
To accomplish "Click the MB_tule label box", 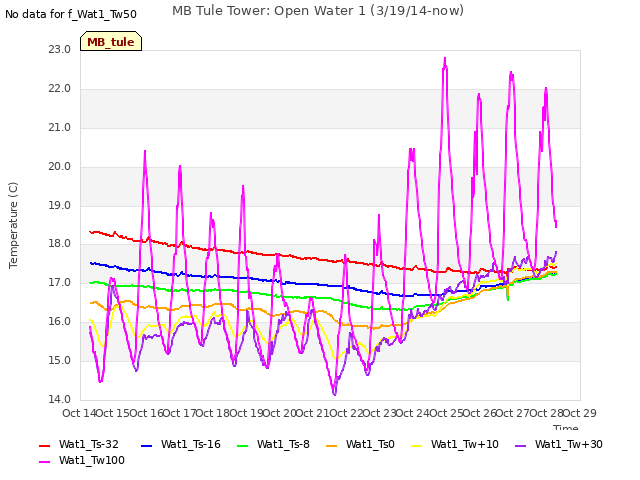I will (111, 41).
